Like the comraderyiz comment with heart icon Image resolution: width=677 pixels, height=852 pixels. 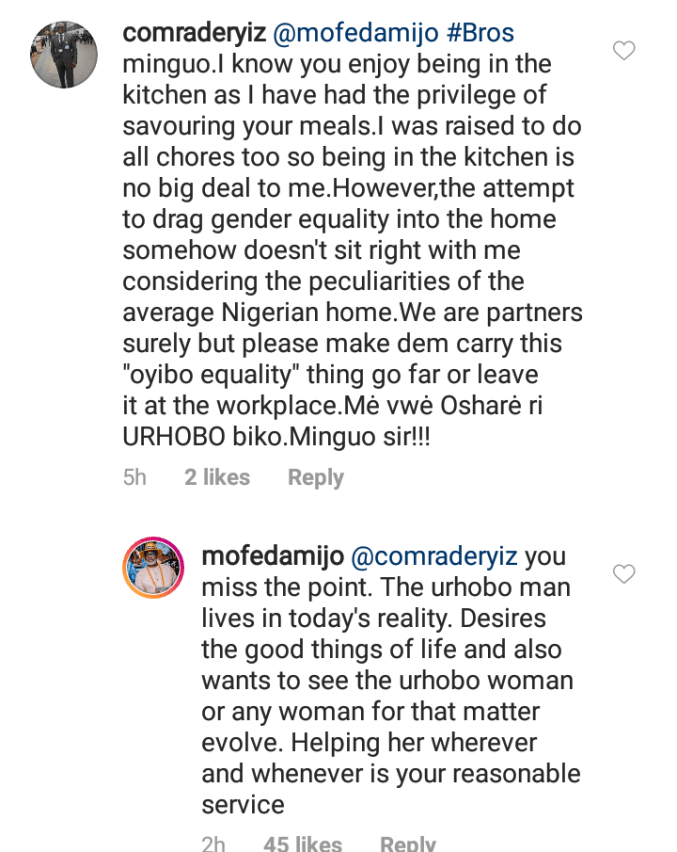point(624,50)
